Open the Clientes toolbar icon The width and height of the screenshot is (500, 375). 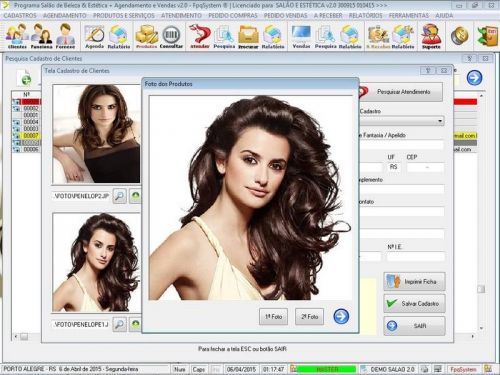17,36
